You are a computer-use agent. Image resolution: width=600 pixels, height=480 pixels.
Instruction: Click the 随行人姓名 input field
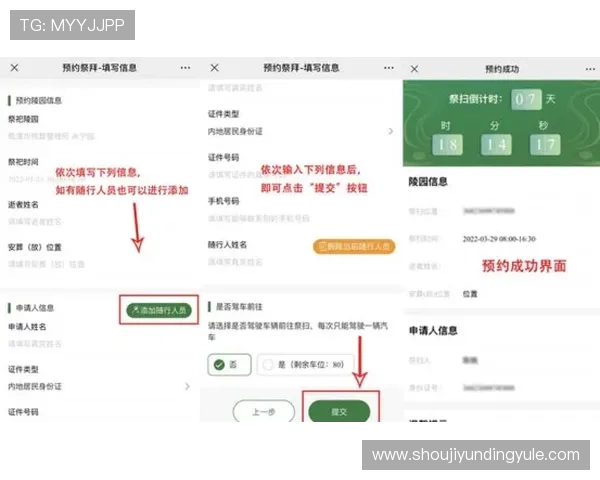click(x=235, y=262)
